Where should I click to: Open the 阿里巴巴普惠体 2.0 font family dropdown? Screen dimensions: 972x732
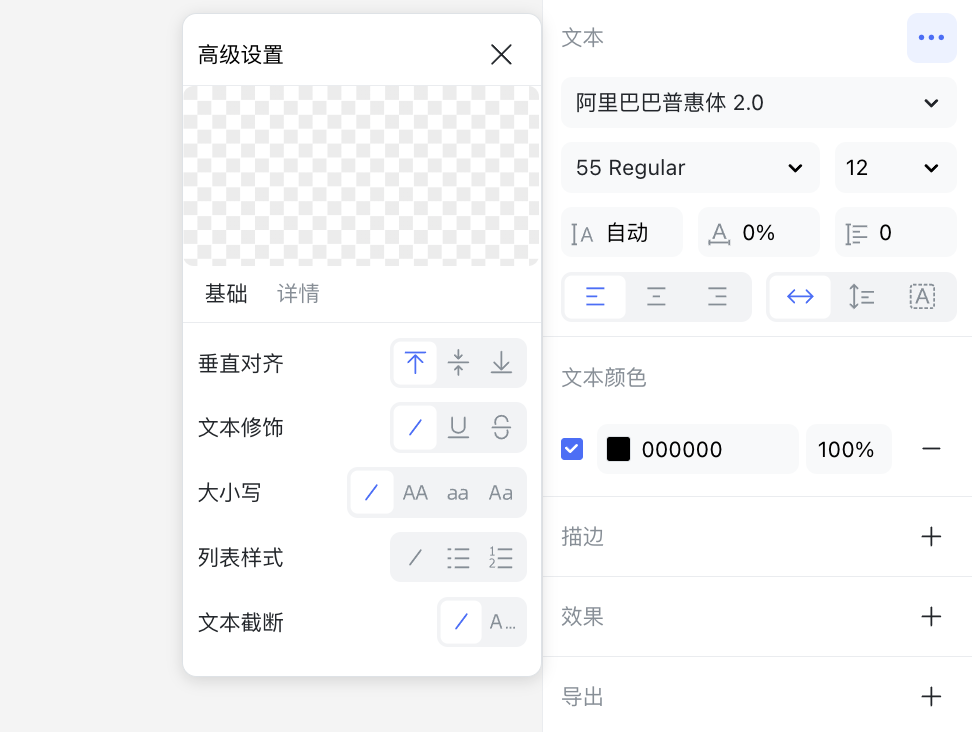point(758,103)
